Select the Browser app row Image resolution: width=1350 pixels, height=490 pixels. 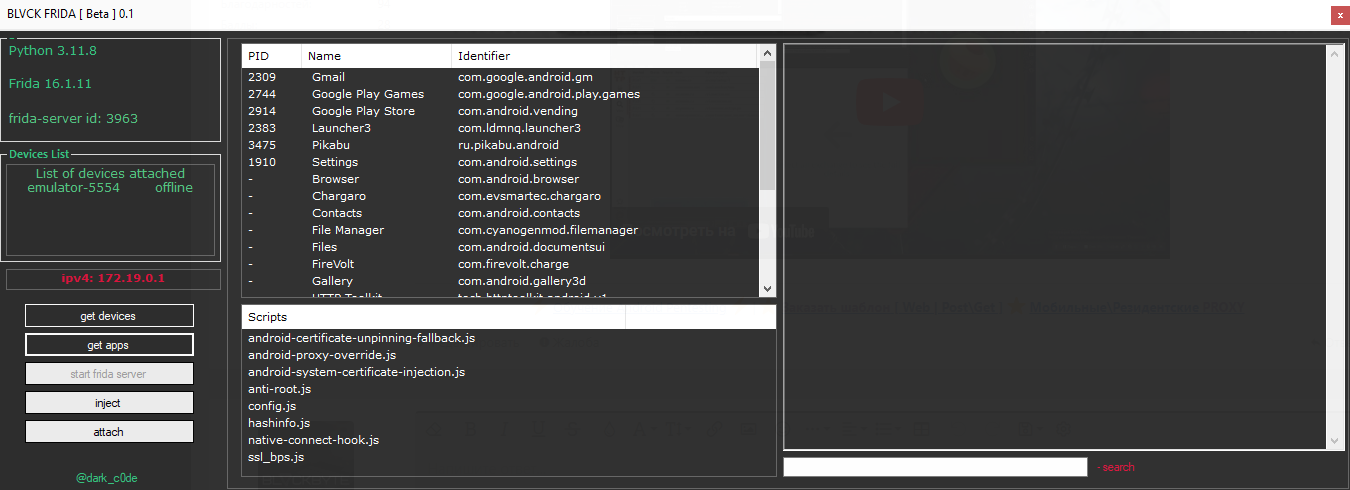click(500, 179)
